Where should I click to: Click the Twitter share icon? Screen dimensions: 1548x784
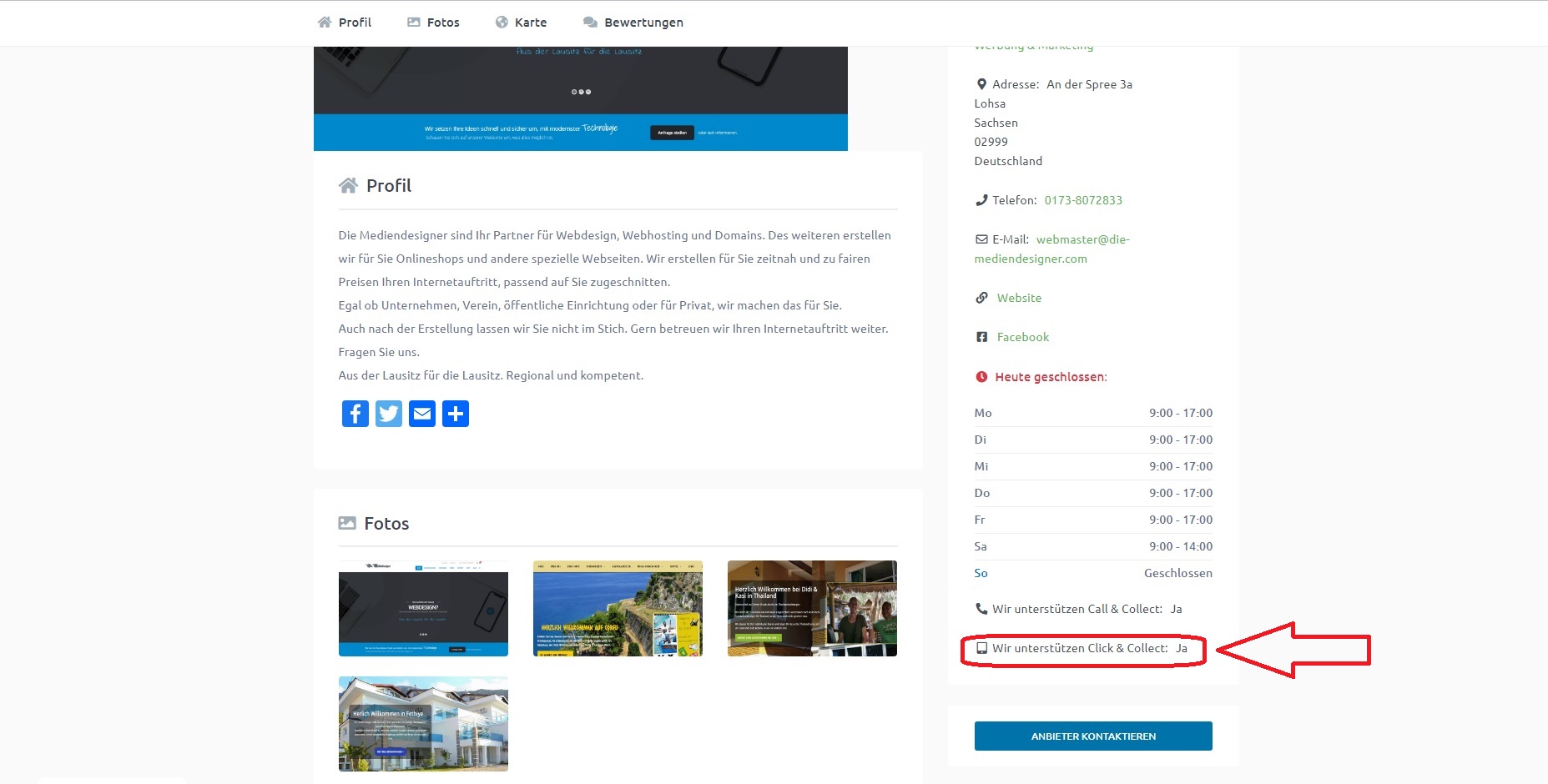coord(388,414)
